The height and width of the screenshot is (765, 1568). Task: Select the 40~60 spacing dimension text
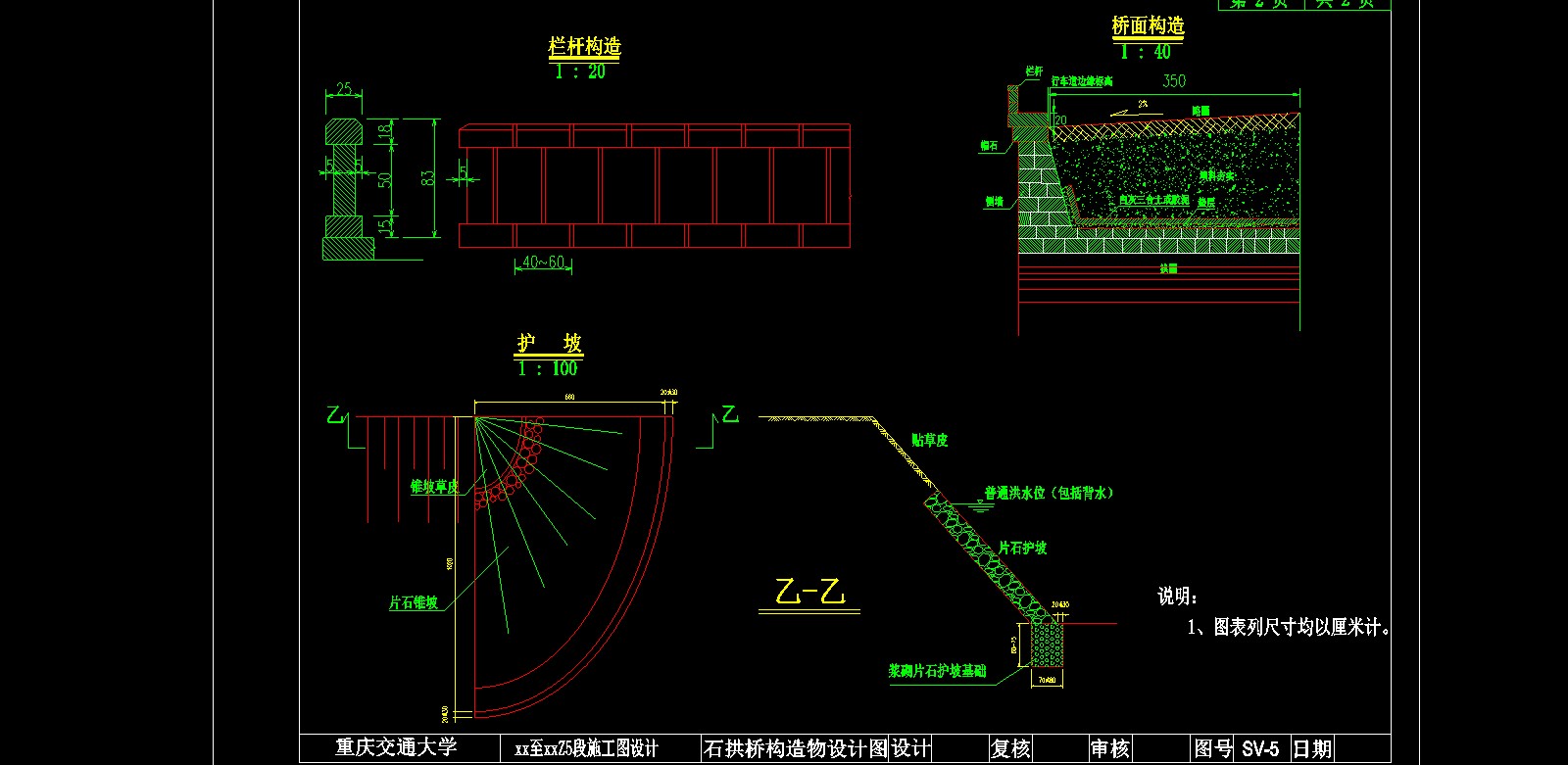click(544, 263)
